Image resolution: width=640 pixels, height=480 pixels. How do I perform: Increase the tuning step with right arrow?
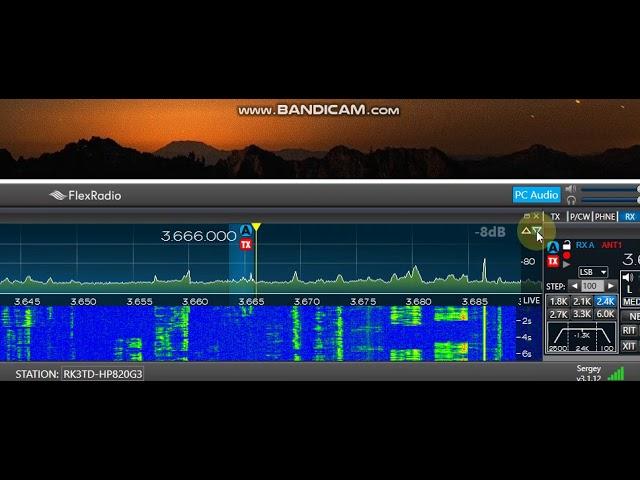tap(611, 286)
